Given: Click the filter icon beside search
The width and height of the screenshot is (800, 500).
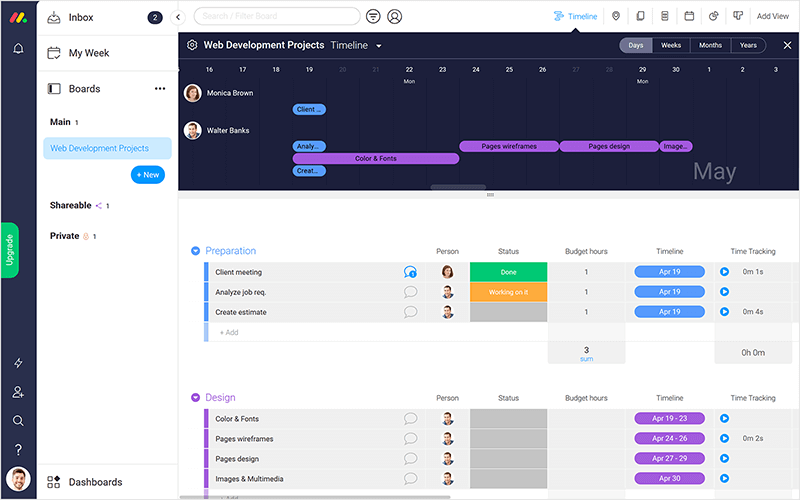Looking at the screenshot, I should coord(373,16).
